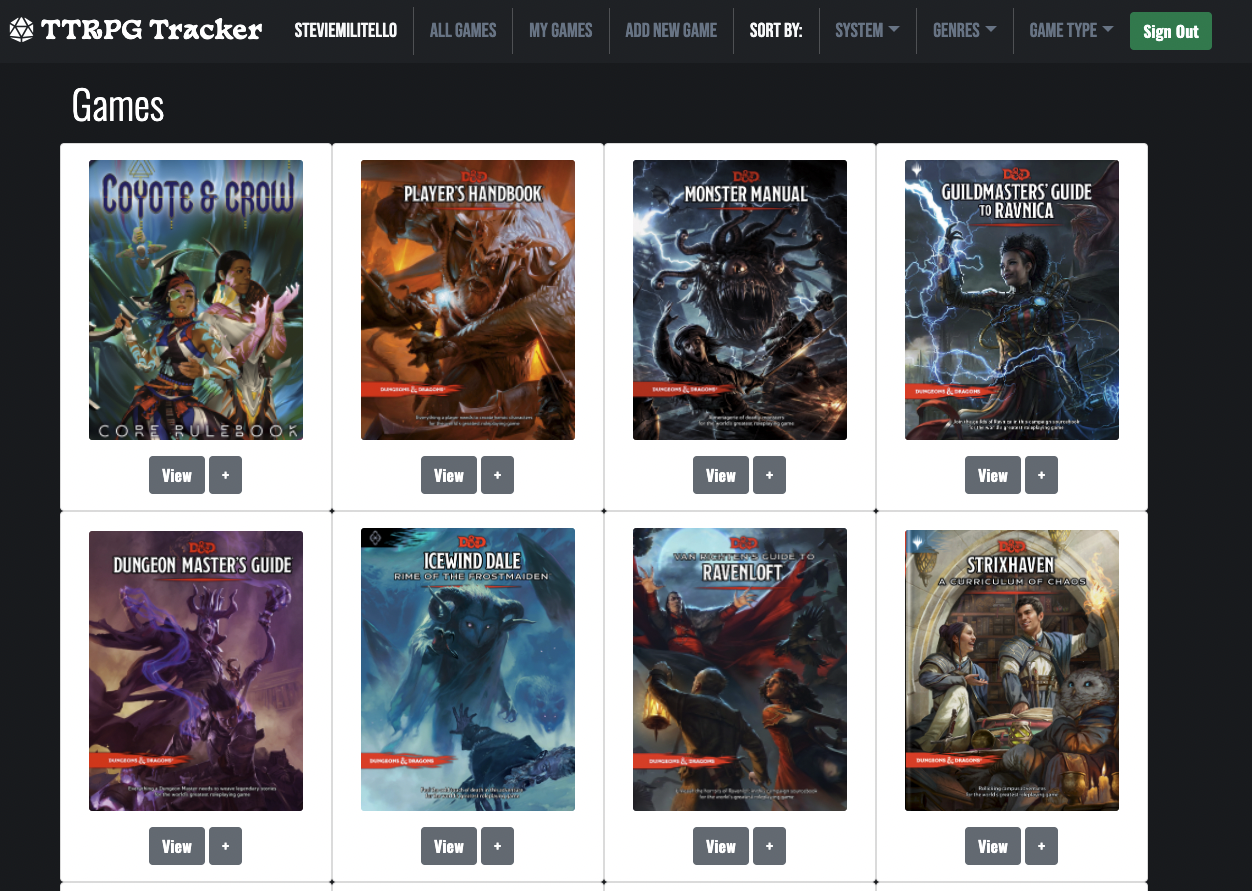Add Guildmasters' Guide to Ravnica with plus
Image resolution: width=1252 pixels, height=891 pixels.
coord(1041,475)
